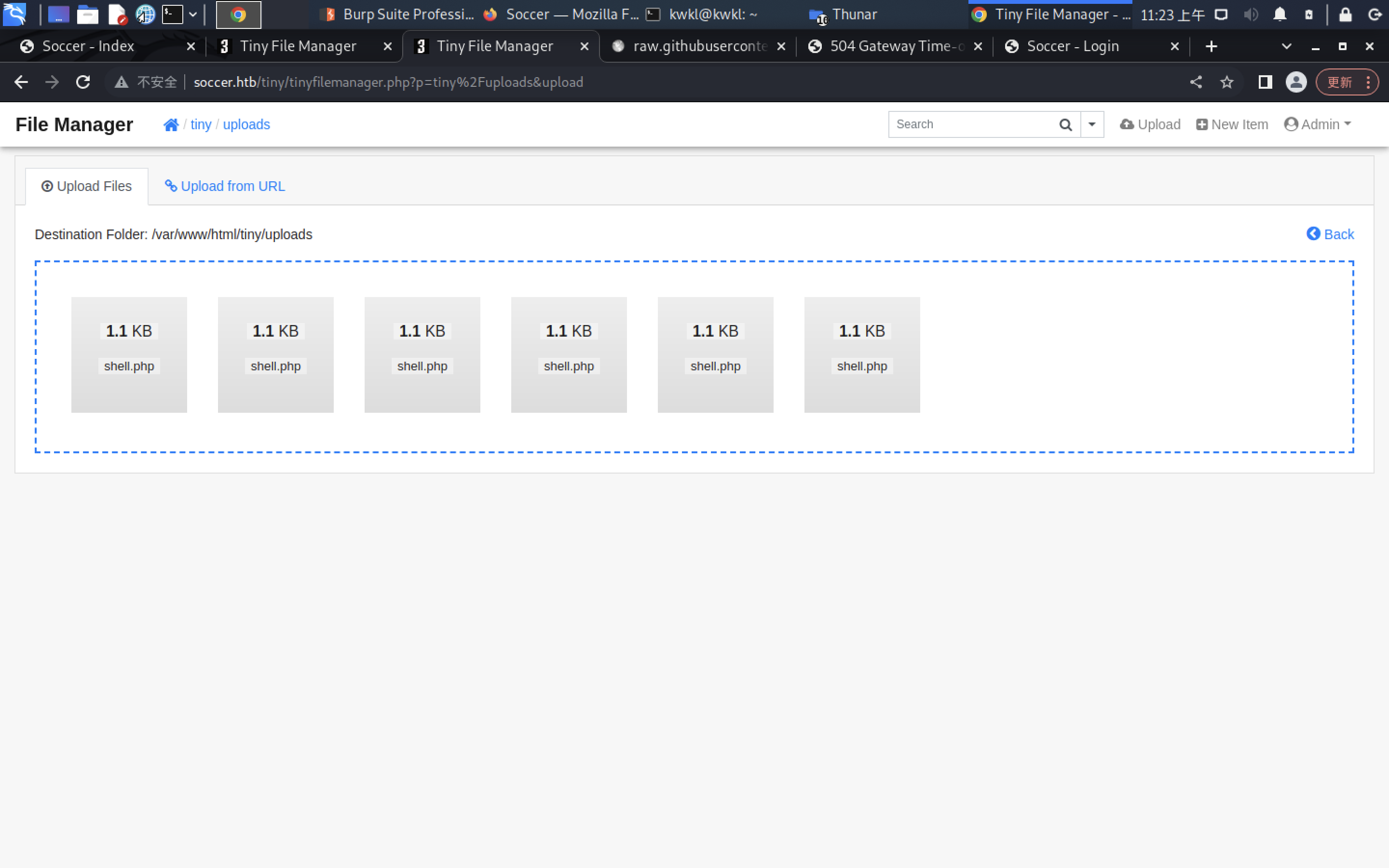Switch to Upload from URL tab
The width and height of the screenshot is (1389, 868).
point(225,186)
